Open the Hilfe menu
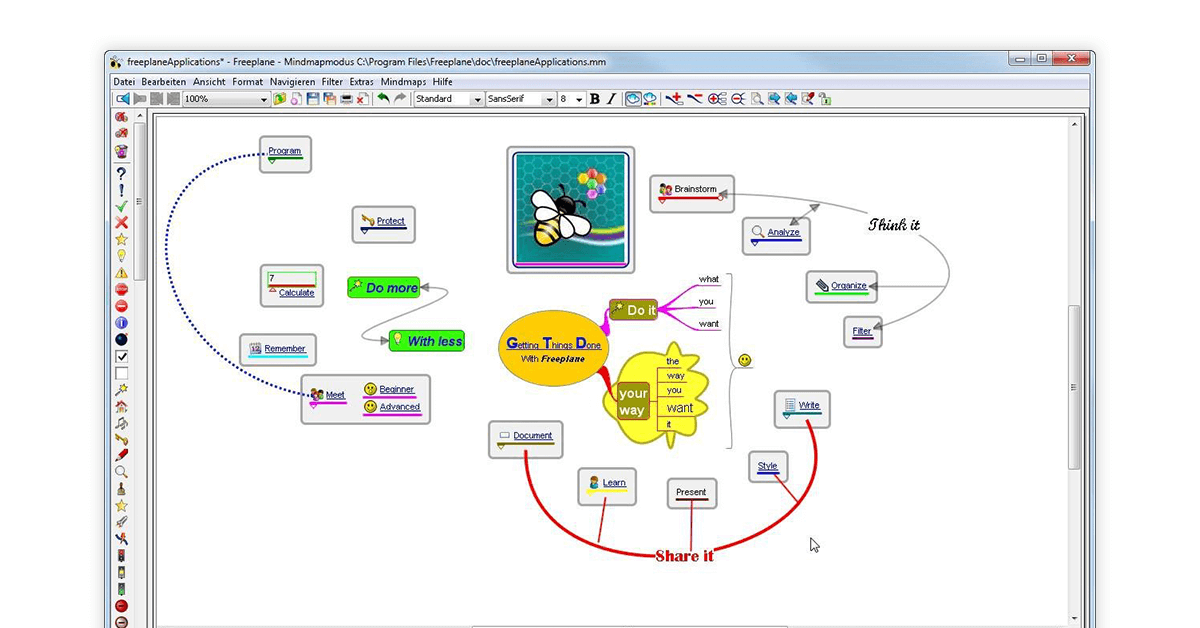The height and width of the screenshot is (628, 1200). [442, 82]
